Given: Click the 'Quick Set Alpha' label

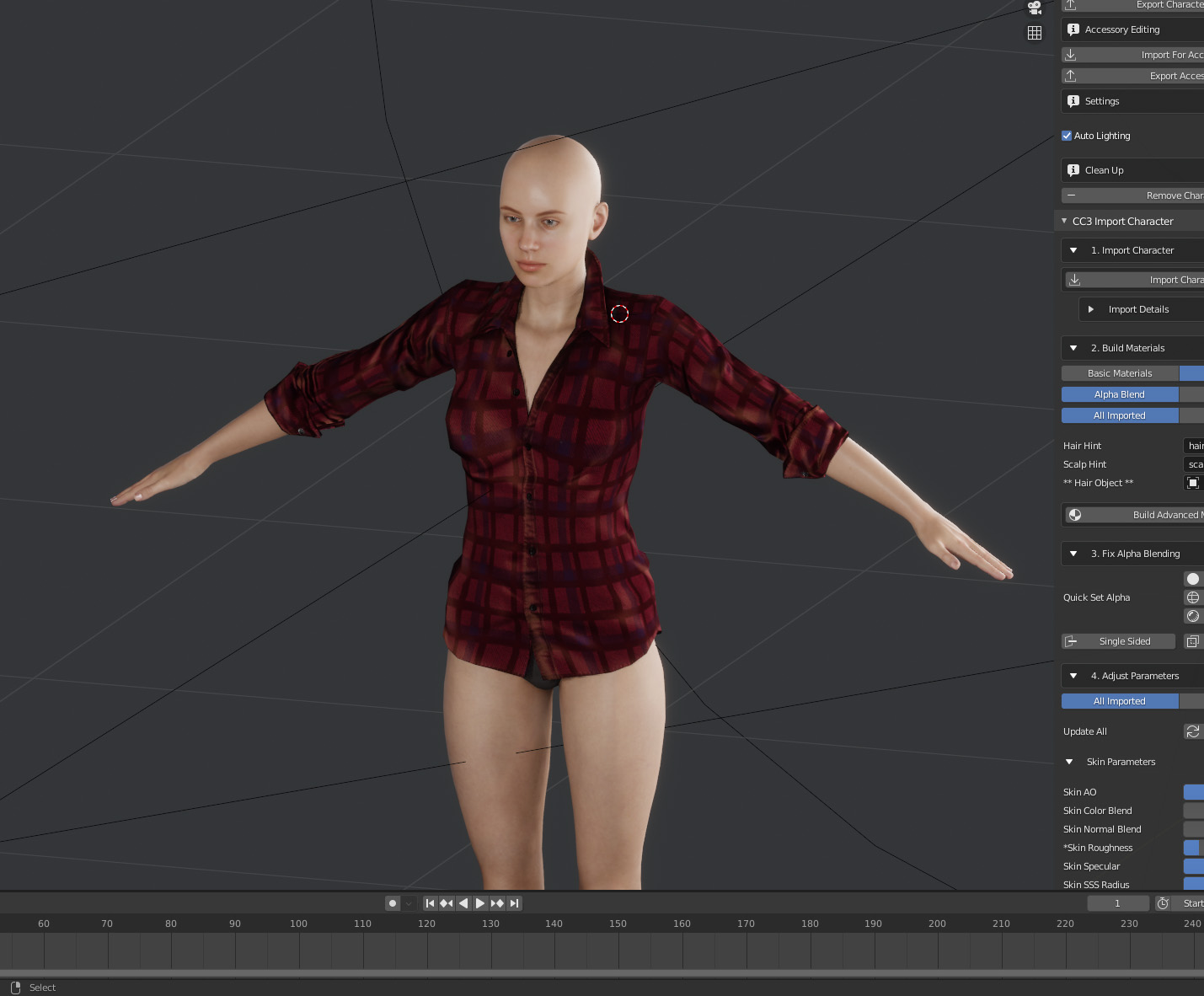Looking at the screenshot, I should [1096, 597].
